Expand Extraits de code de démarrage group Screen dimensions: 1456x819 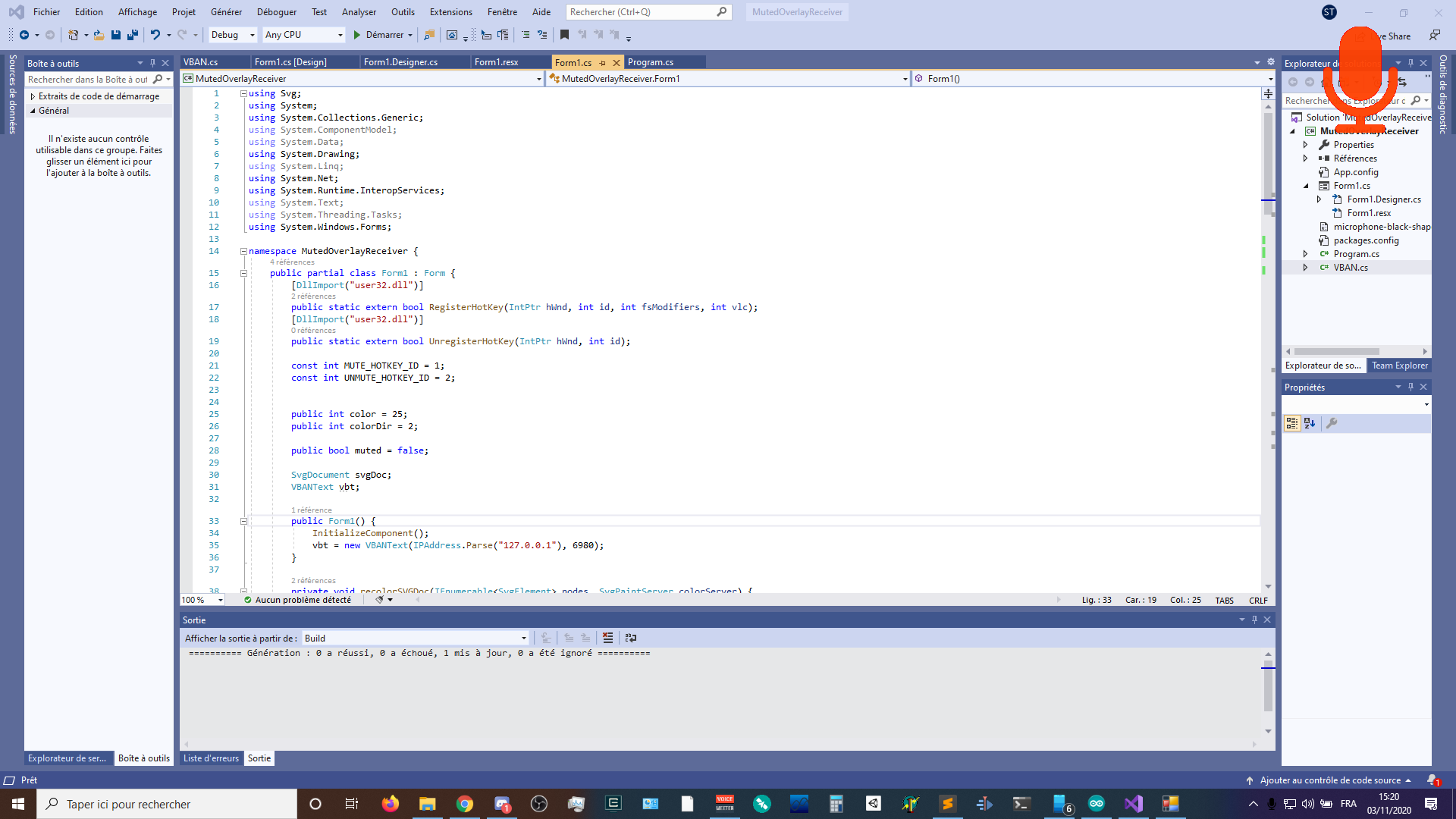pyautogui.click(x=33, y=96)
